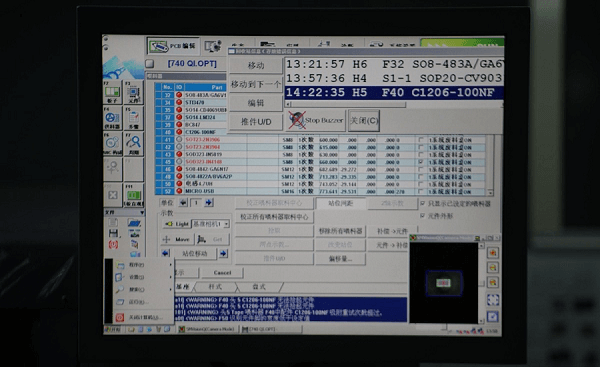Expand the 文件 panel dropdown arrow
Image resolution: width=600 pixels, height=367 pixels.
tap(142, 212)
